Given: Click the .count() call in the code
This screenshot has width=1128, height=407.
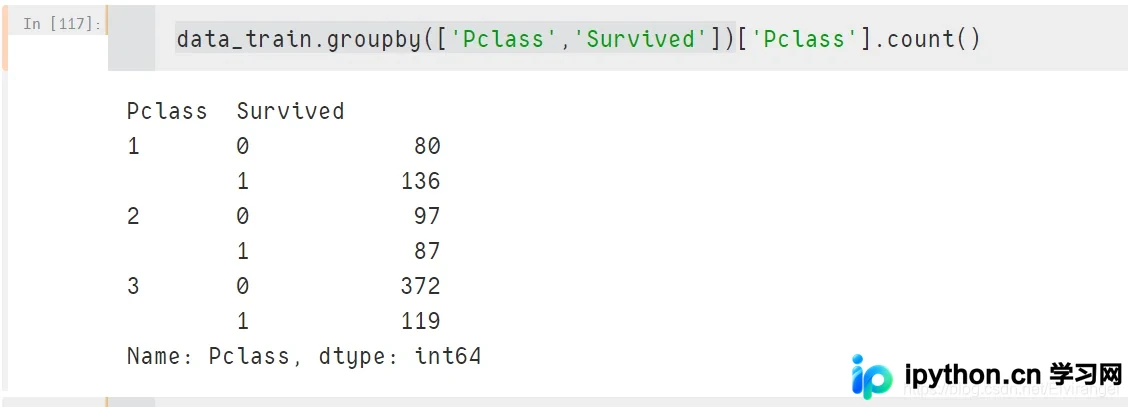Looking at the screenshot, I should coord(933,39).
